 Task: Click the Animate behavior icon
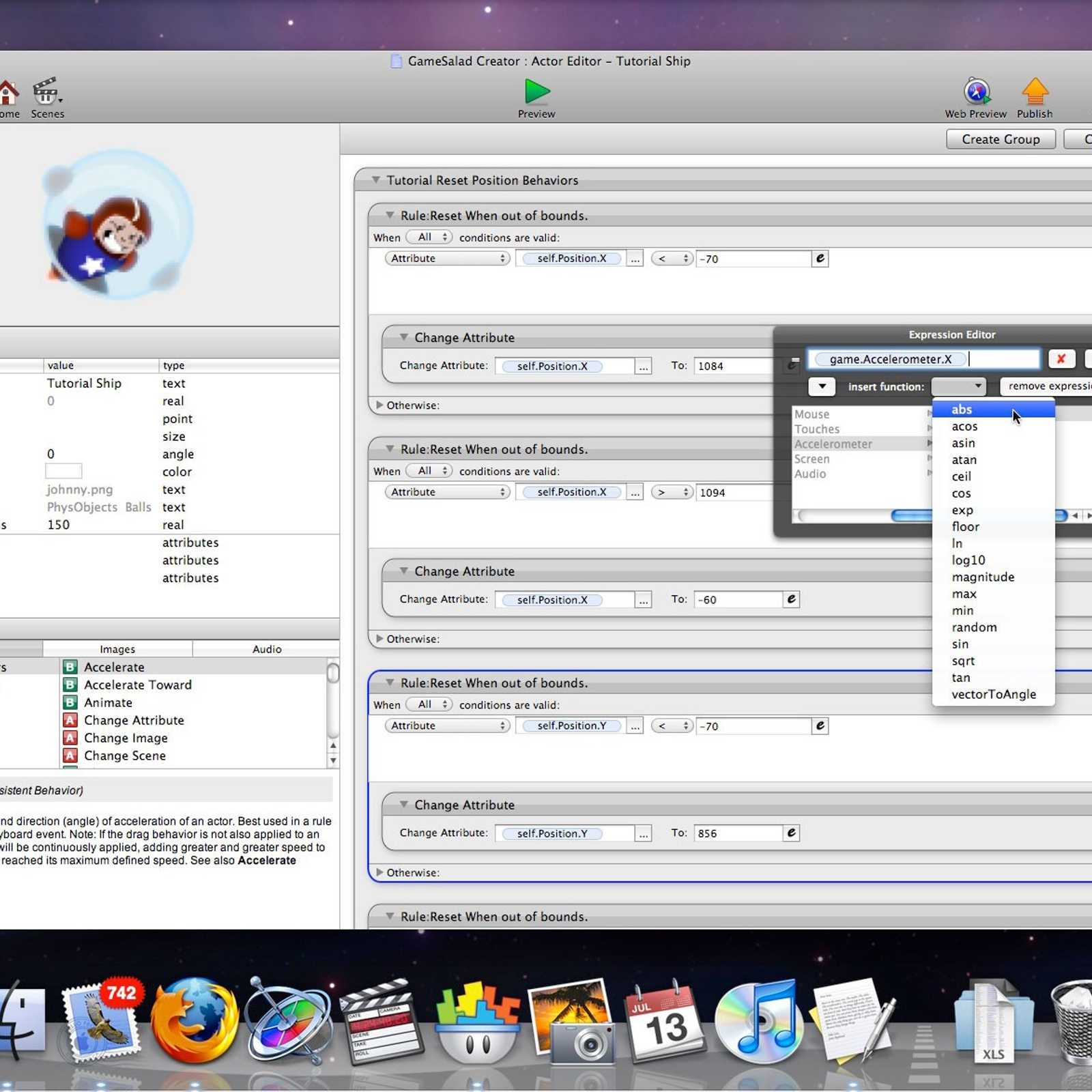click(x=70, y=702)
